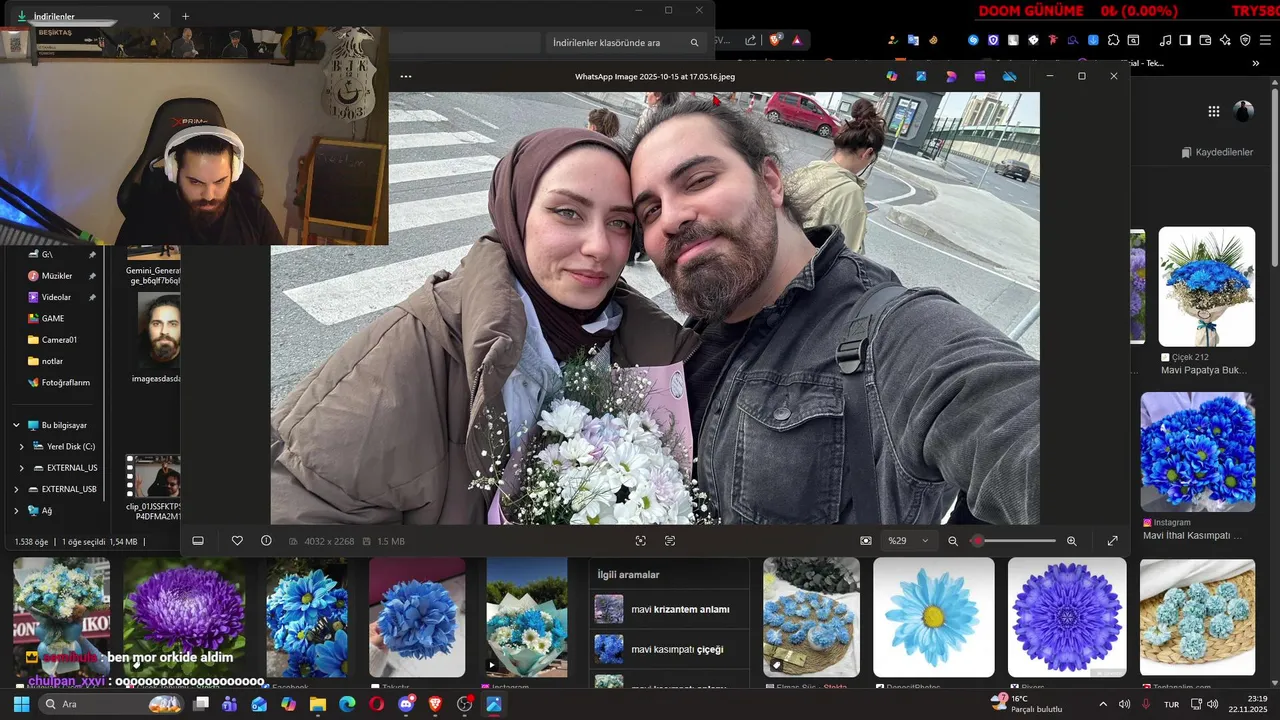Open Microsoft Edge from taskbar
Screen dimensions: 1280x720
pos(347,704)
